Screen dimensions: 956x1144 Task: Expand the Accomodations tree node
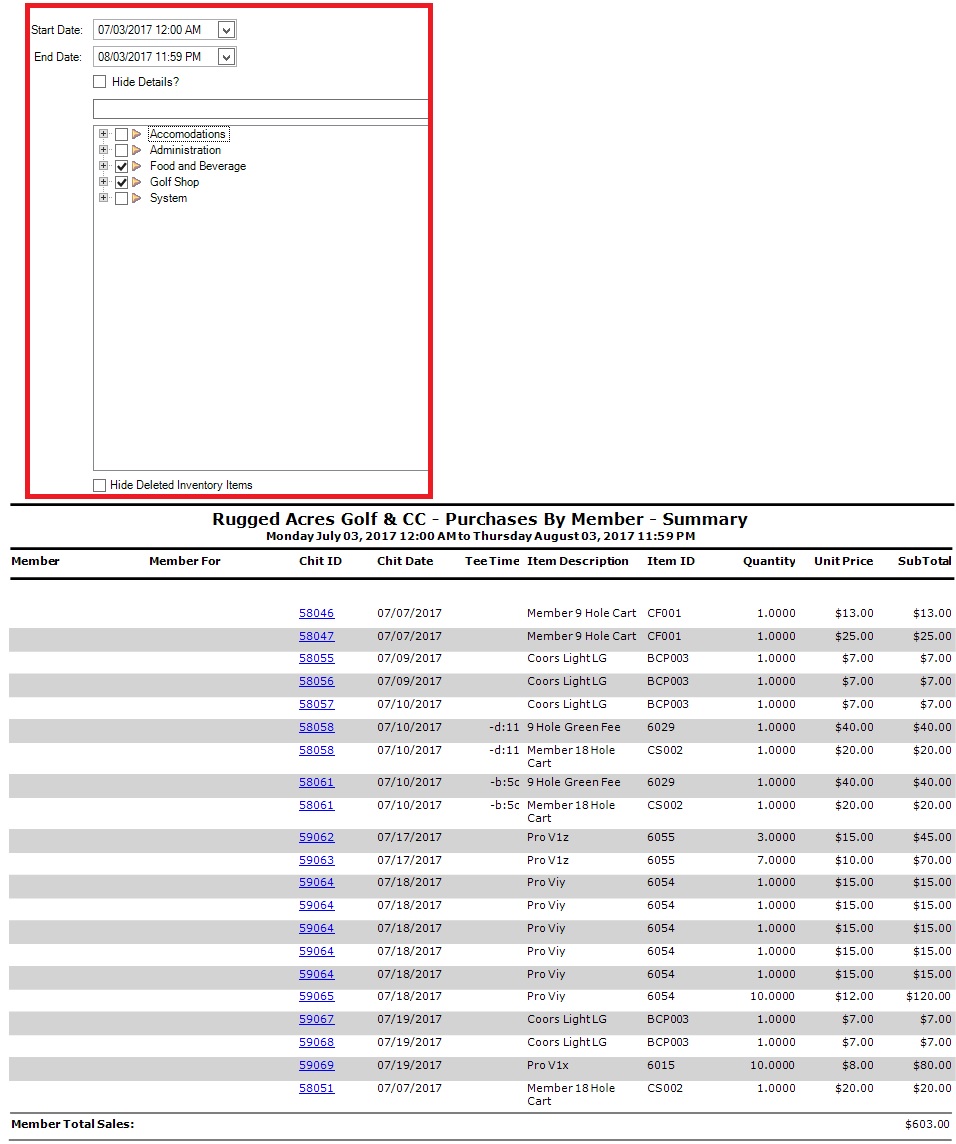103,134
